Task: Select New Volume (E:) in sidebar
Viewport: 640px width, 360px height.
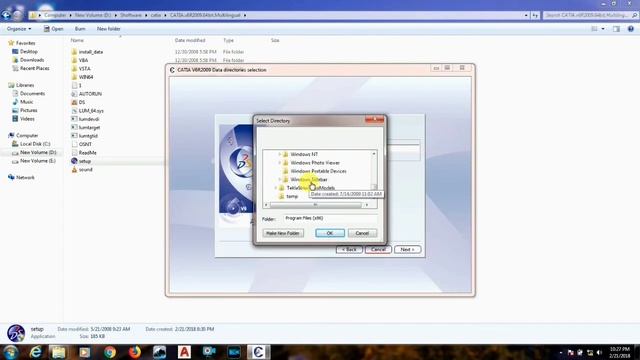Action: click(x=38, y=161)
